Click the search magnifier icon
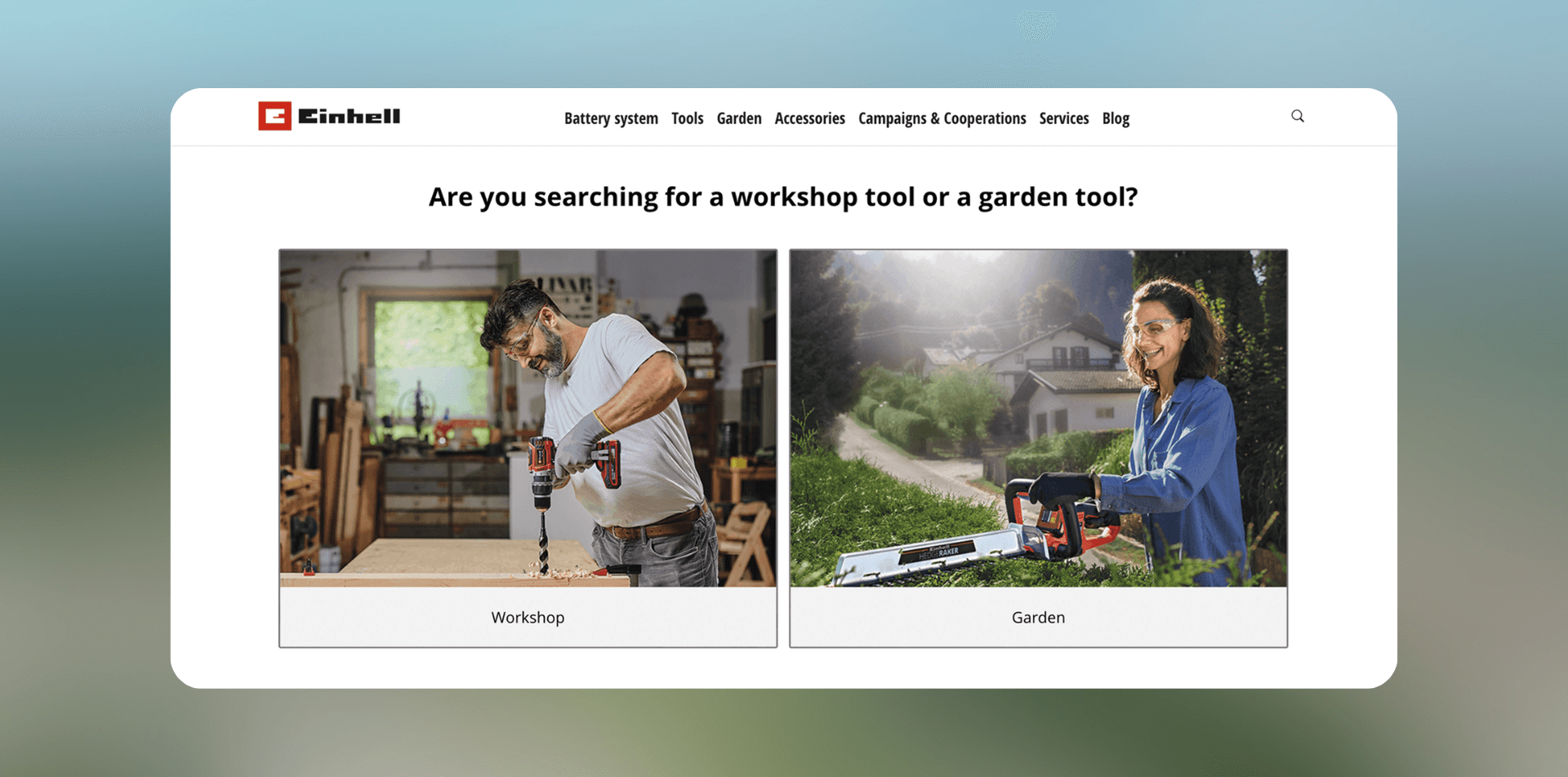The image size is (1568, 777). (x=1297, y=116)
